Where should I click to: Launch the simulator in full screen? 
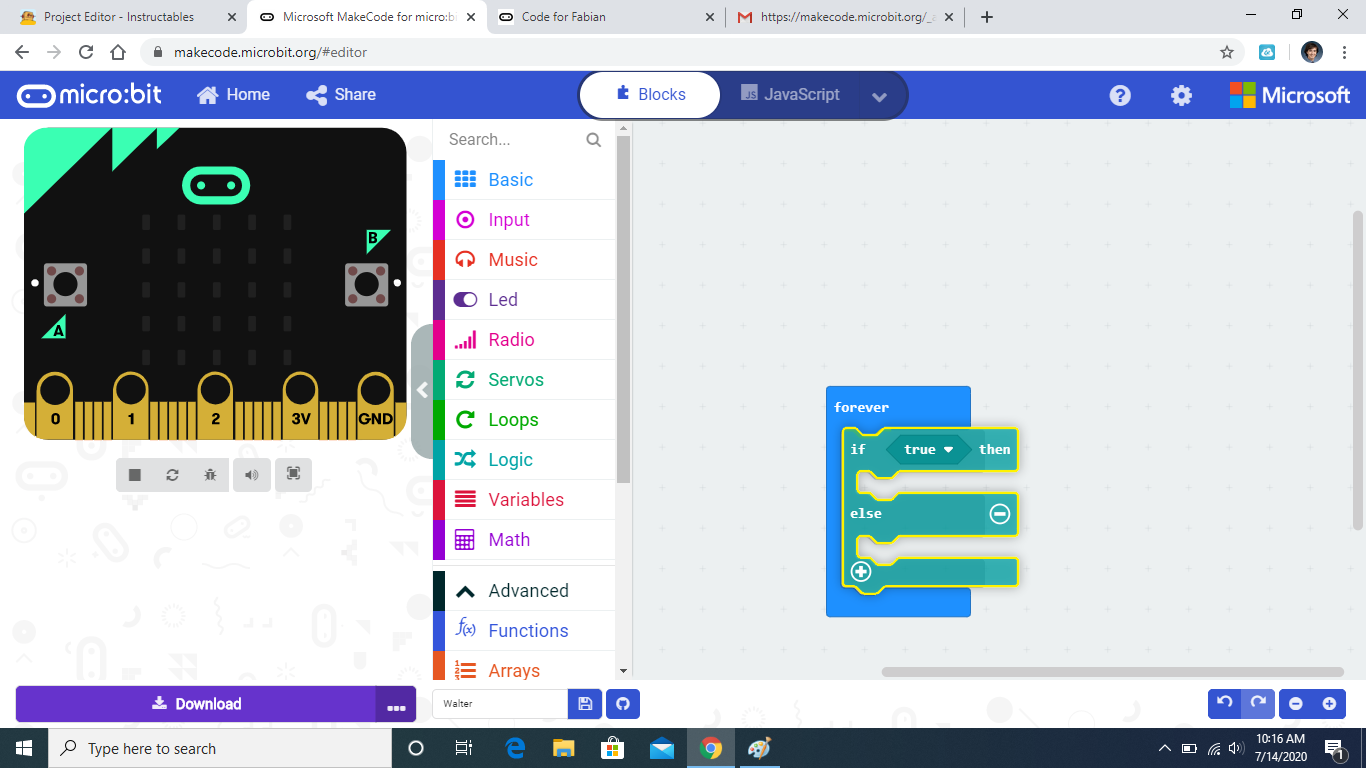293,475
